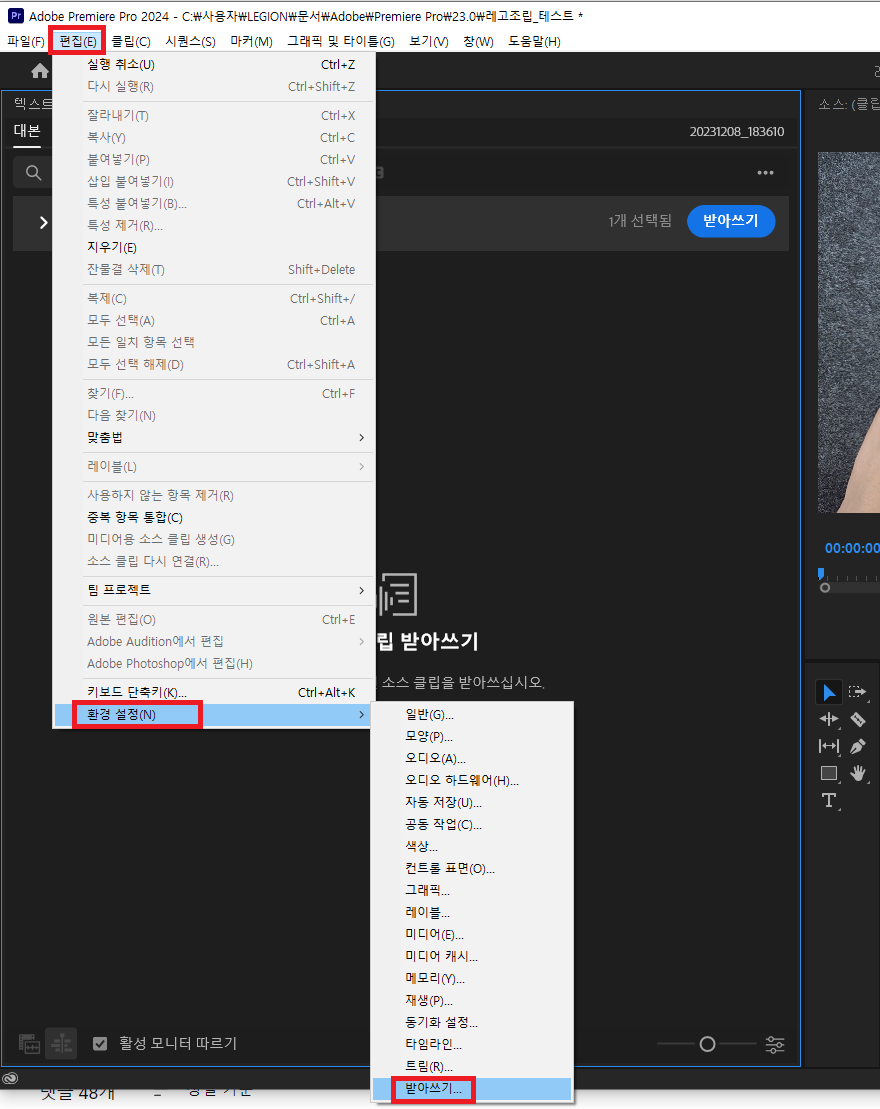This screenshot has width=880, height=1109.
Task: Open the 그래픽 및 타이틀(G) menu
Action: pyautogui.click(x=340, y=41)
